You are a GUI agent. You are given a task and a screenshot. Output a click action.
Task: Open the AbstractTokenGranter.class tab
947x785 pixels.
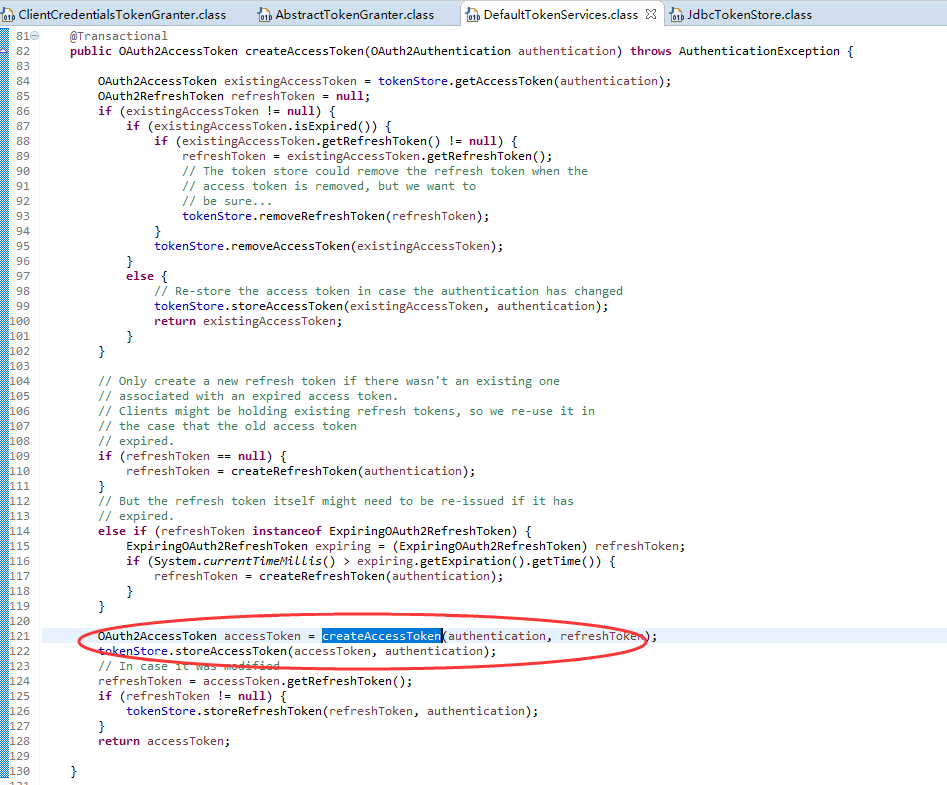[347, 14]
